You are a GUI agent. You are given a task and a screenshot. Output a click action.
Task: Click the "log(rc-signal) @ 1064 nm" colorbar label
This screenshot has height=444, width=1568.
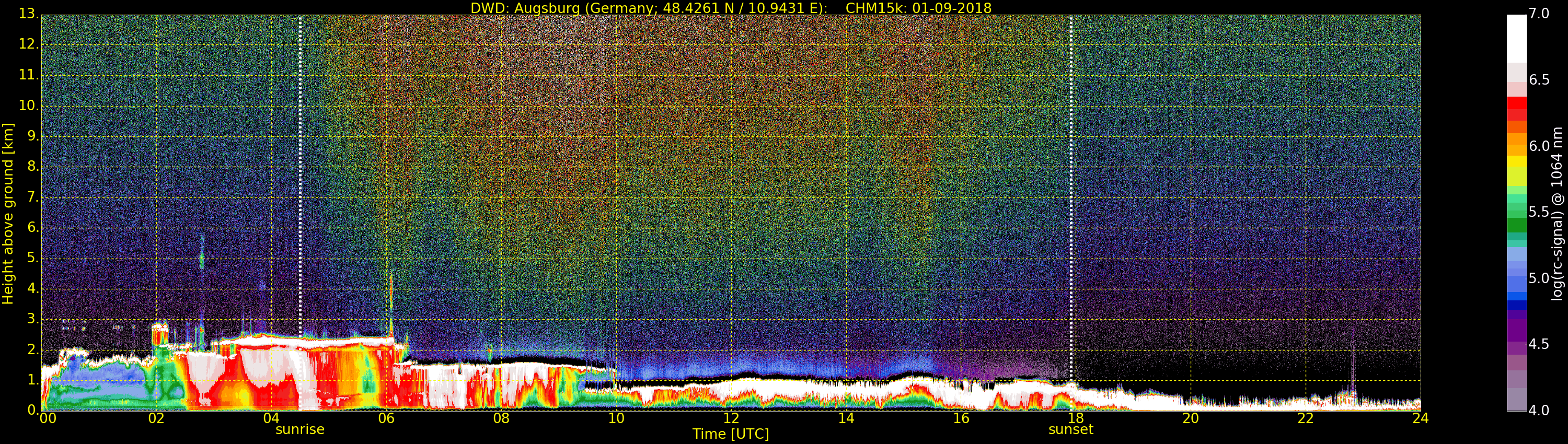coord(1557,213)
